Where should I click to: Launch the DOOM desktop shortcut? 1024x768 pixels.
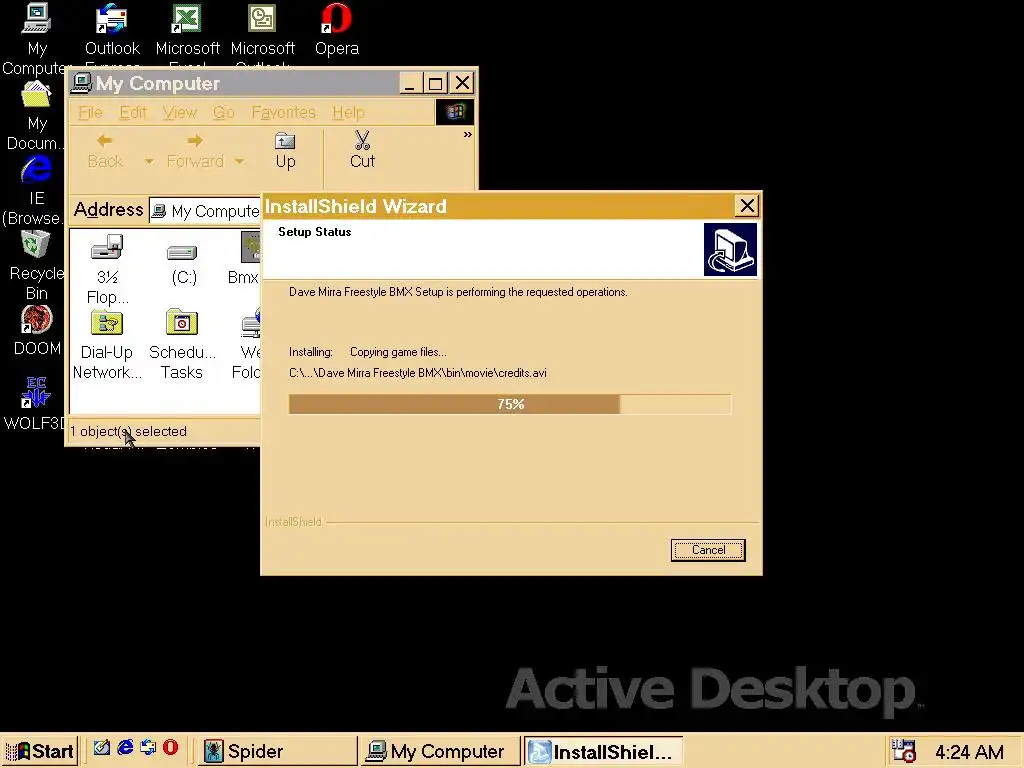pos(37,330)
